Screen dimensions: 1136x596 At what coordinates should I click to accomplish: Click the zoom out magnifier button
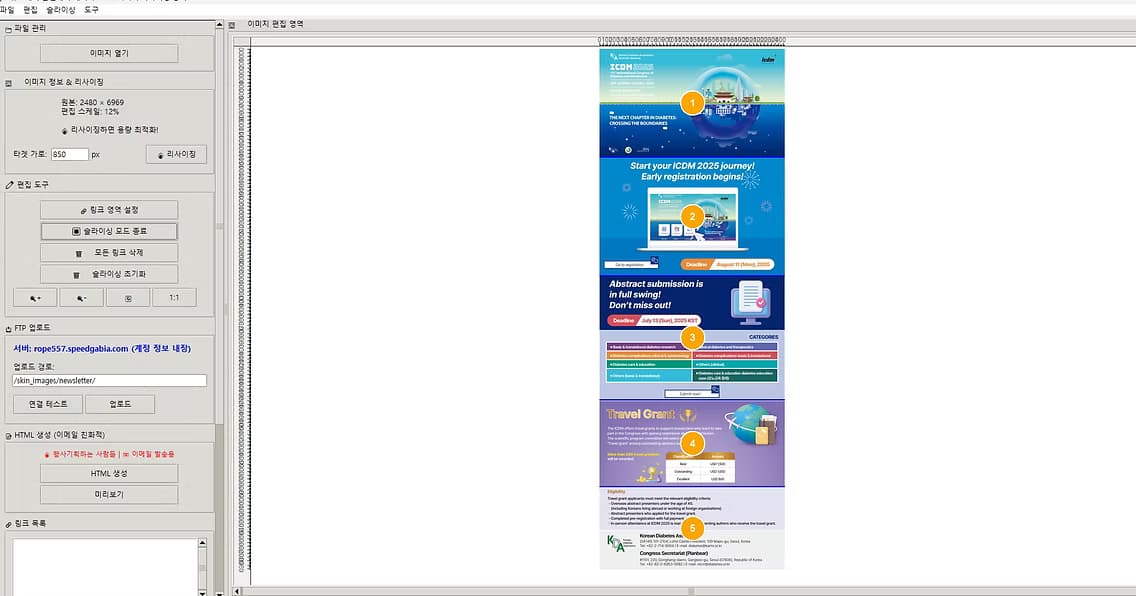81,298
